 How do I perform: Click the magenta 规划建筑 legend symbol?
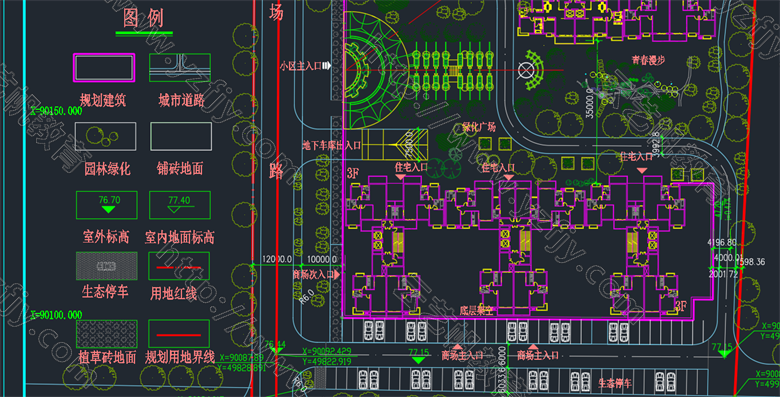point(104,67)
